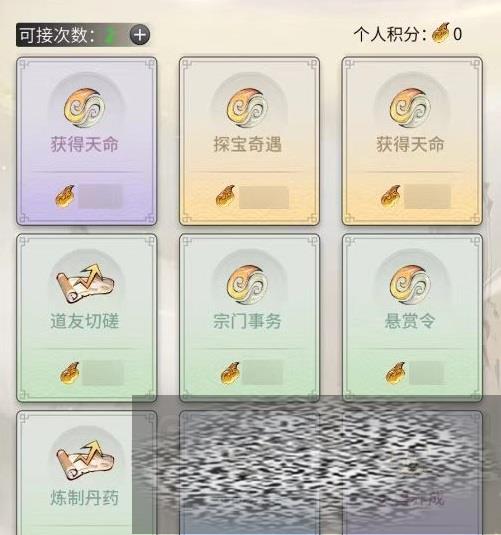Open the 炼制丹药 task title
501x535 pixels.
85,498
